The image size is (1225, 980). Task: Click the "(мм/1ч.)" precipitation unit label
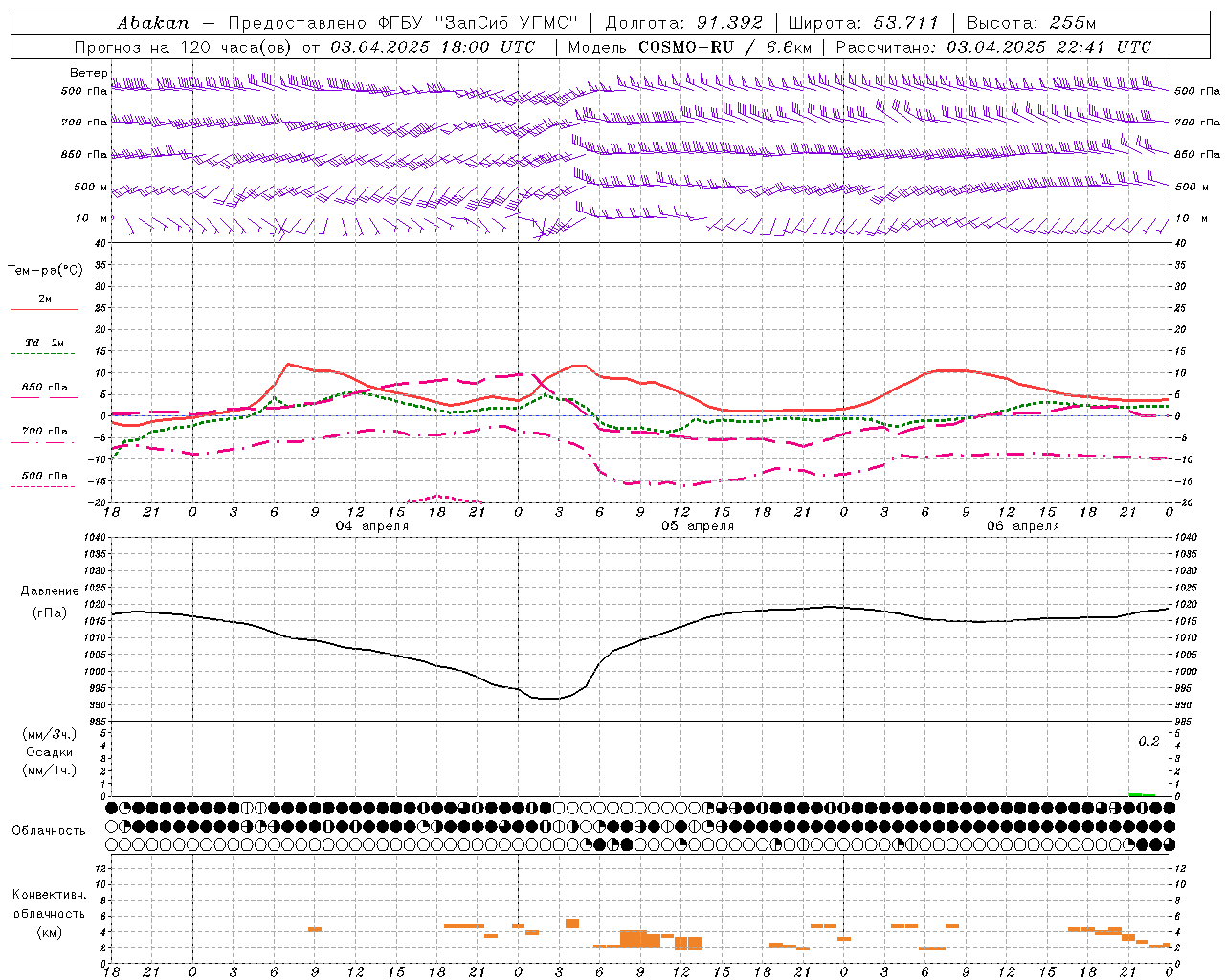50,770
